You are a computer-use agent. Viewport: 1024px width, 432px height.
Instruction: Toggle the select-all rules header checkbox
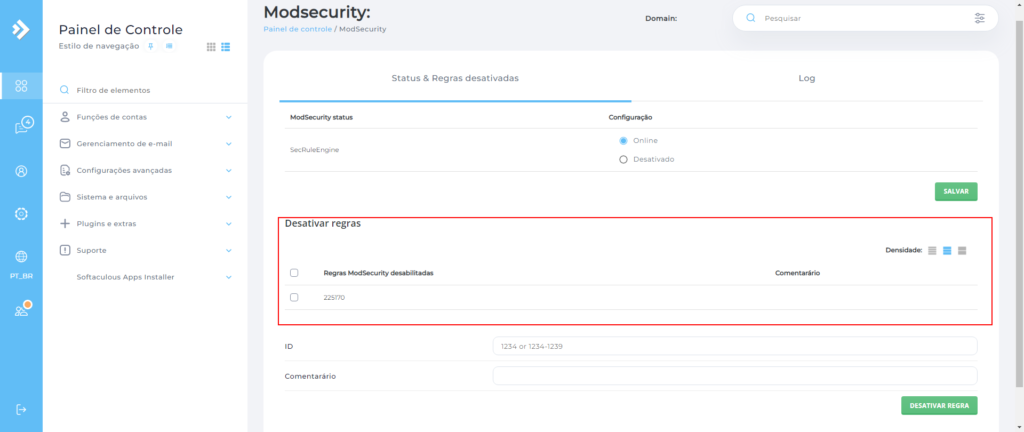[x=294, y=272]
